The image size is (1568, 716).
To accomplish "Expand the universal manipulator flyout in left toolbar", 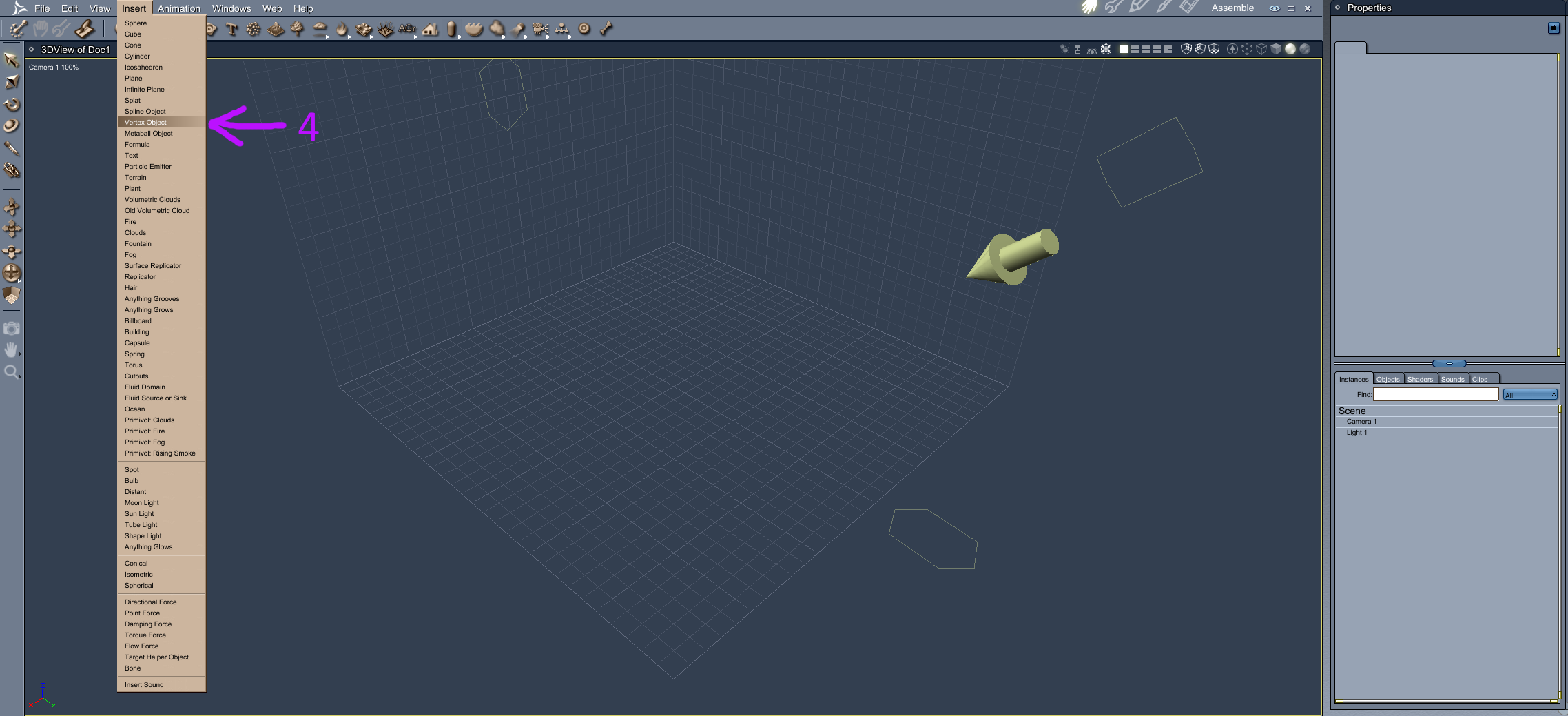I will (x=19, y=282).
